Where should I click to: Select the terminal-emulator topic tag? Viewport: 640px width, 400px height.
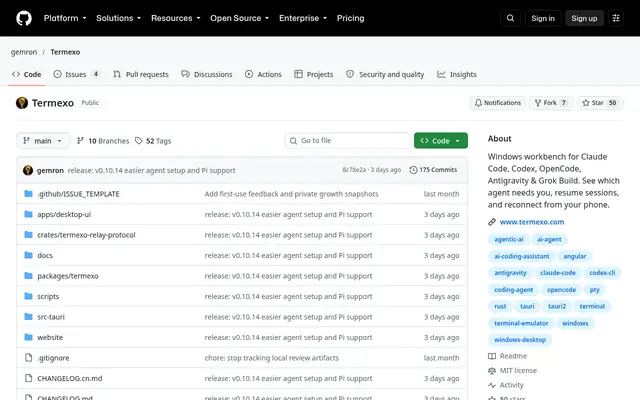[x=521, y=323]
